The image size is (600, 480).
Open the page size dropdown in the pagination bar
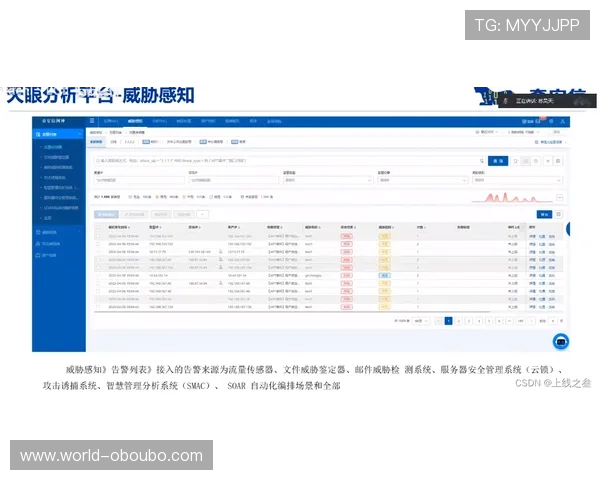click(421, 321)
